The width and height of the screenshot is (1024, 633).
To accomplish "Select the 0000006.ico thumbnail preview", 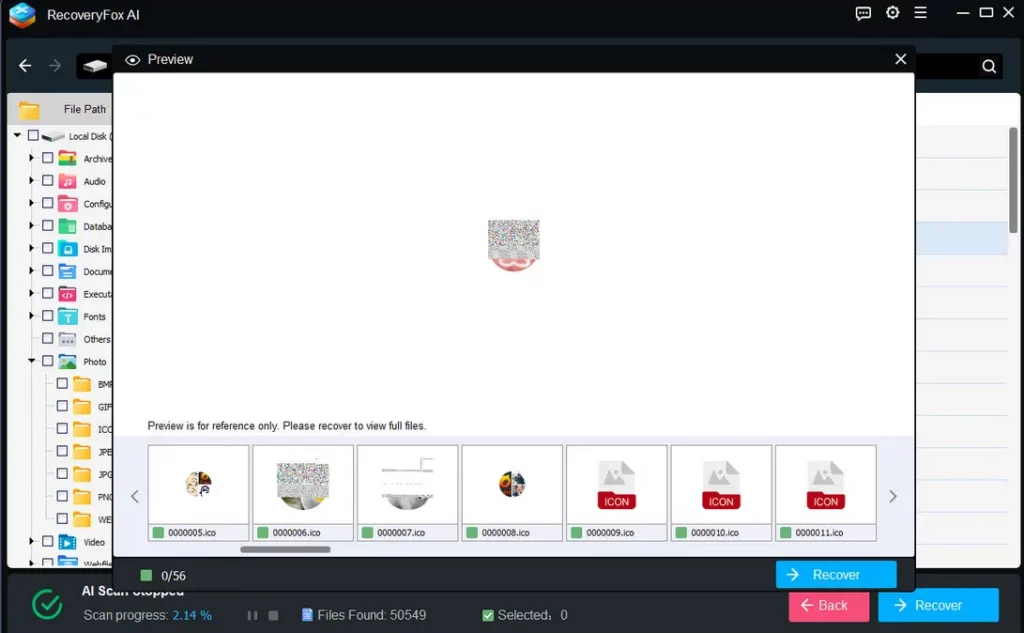I will tap(302, 485).
